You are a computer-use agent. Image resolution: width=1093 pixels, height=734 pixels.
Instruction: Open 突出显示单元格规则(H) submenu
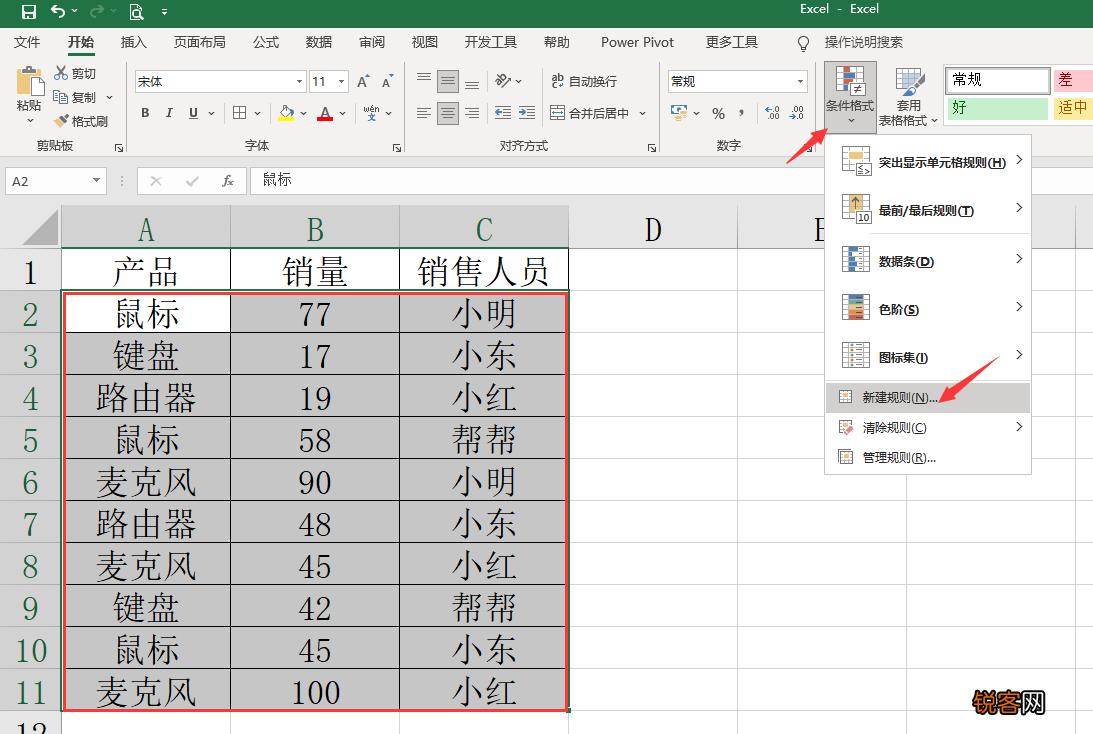927,162
